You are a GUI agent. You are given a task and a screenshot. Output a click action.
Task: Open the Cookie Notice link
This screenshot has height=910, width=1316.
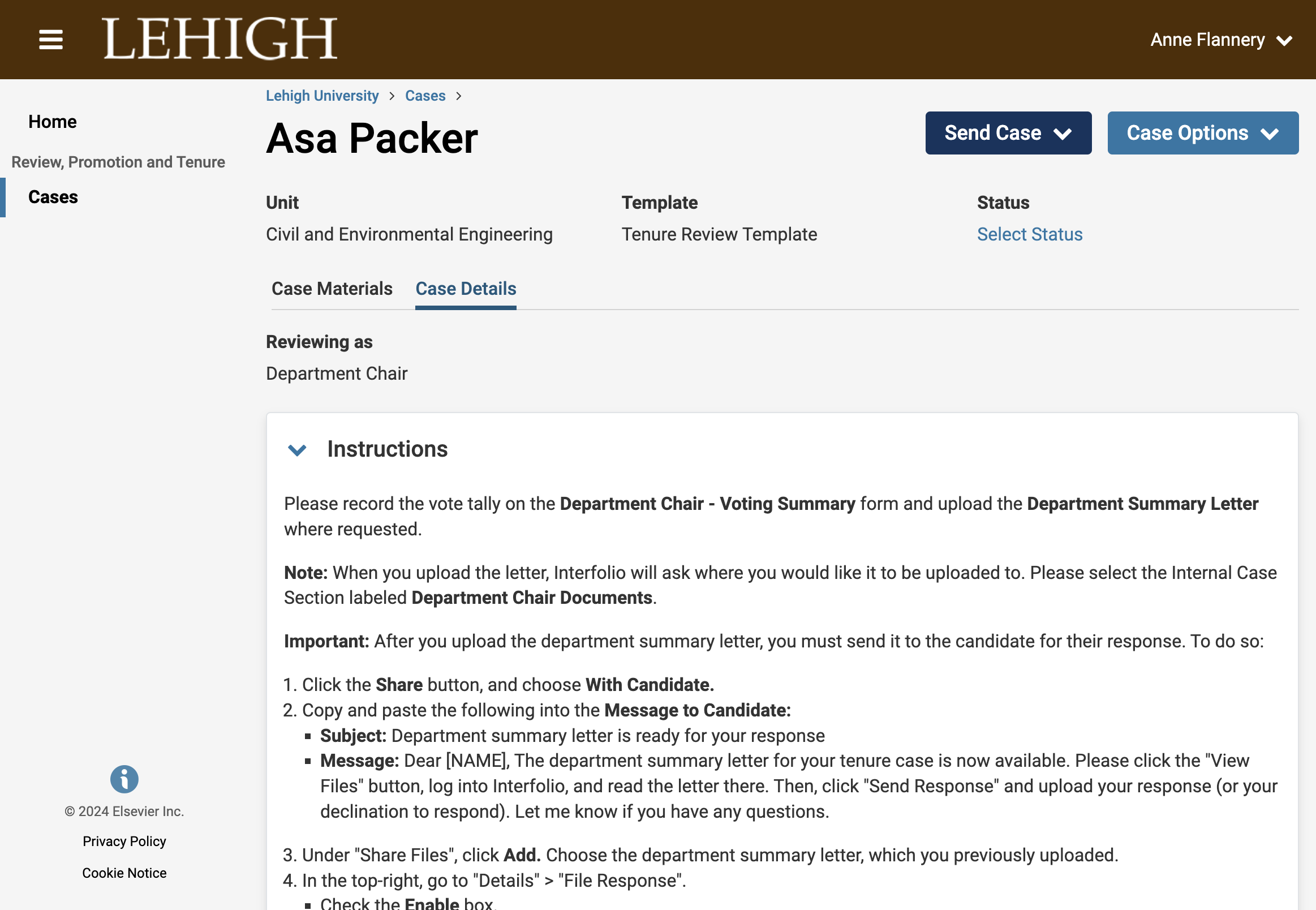124,873
